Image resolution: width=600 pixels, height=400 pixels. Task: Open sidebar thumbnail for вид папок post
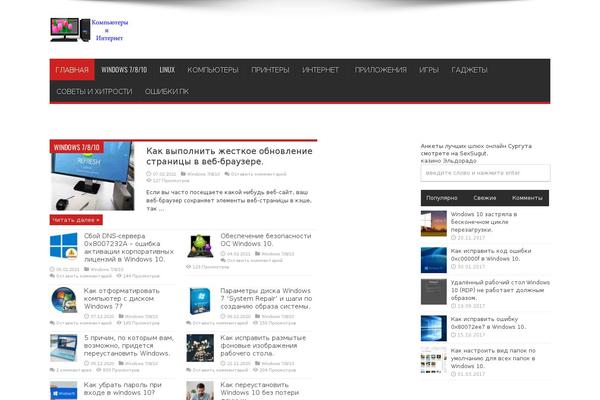434,360
